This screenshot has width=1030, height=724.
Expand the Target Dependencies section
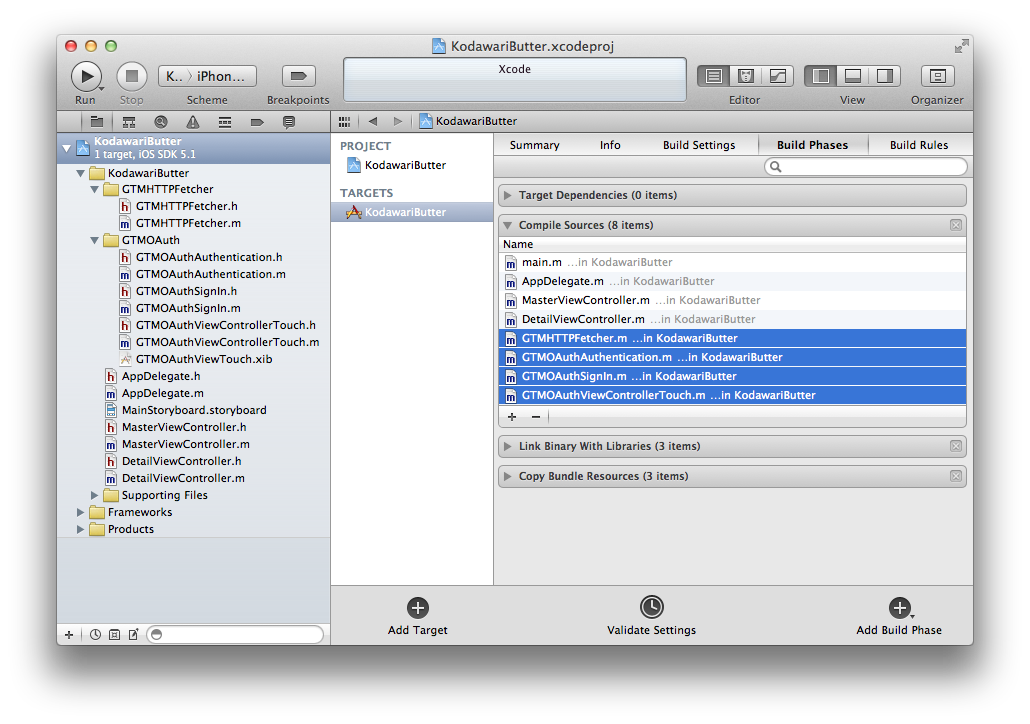tap(508, 196)
